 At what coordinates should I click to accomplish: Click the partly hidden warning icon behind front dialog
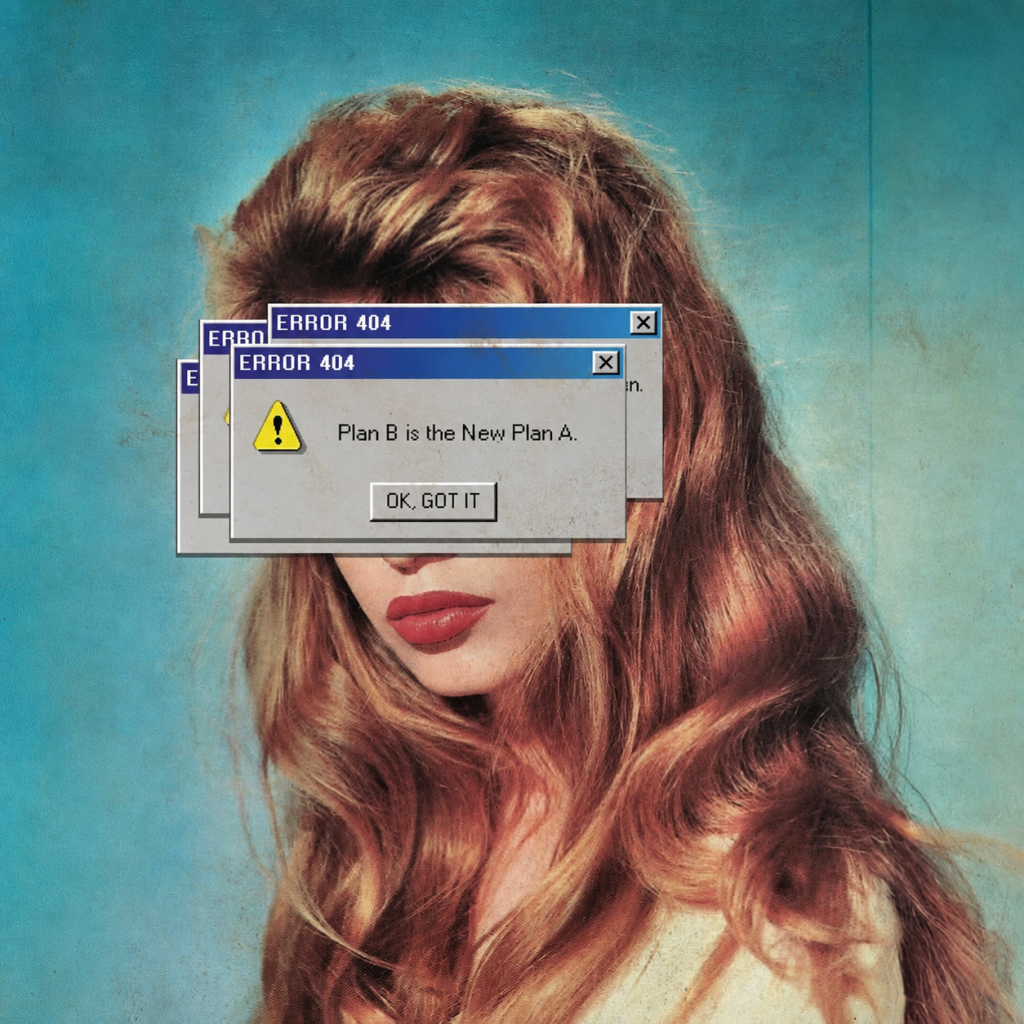click(x=227, y=415)
